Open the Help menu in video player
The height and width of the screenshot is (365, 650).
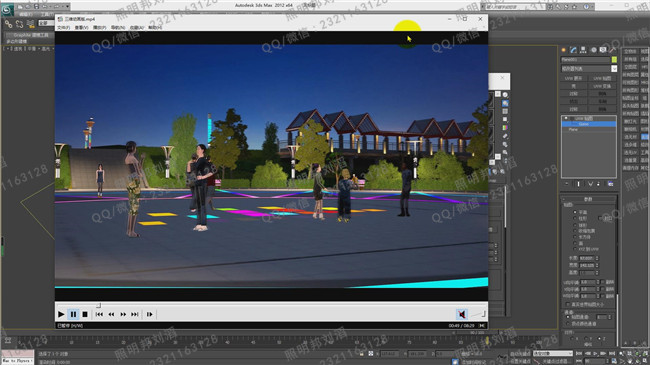click(155, 27)
